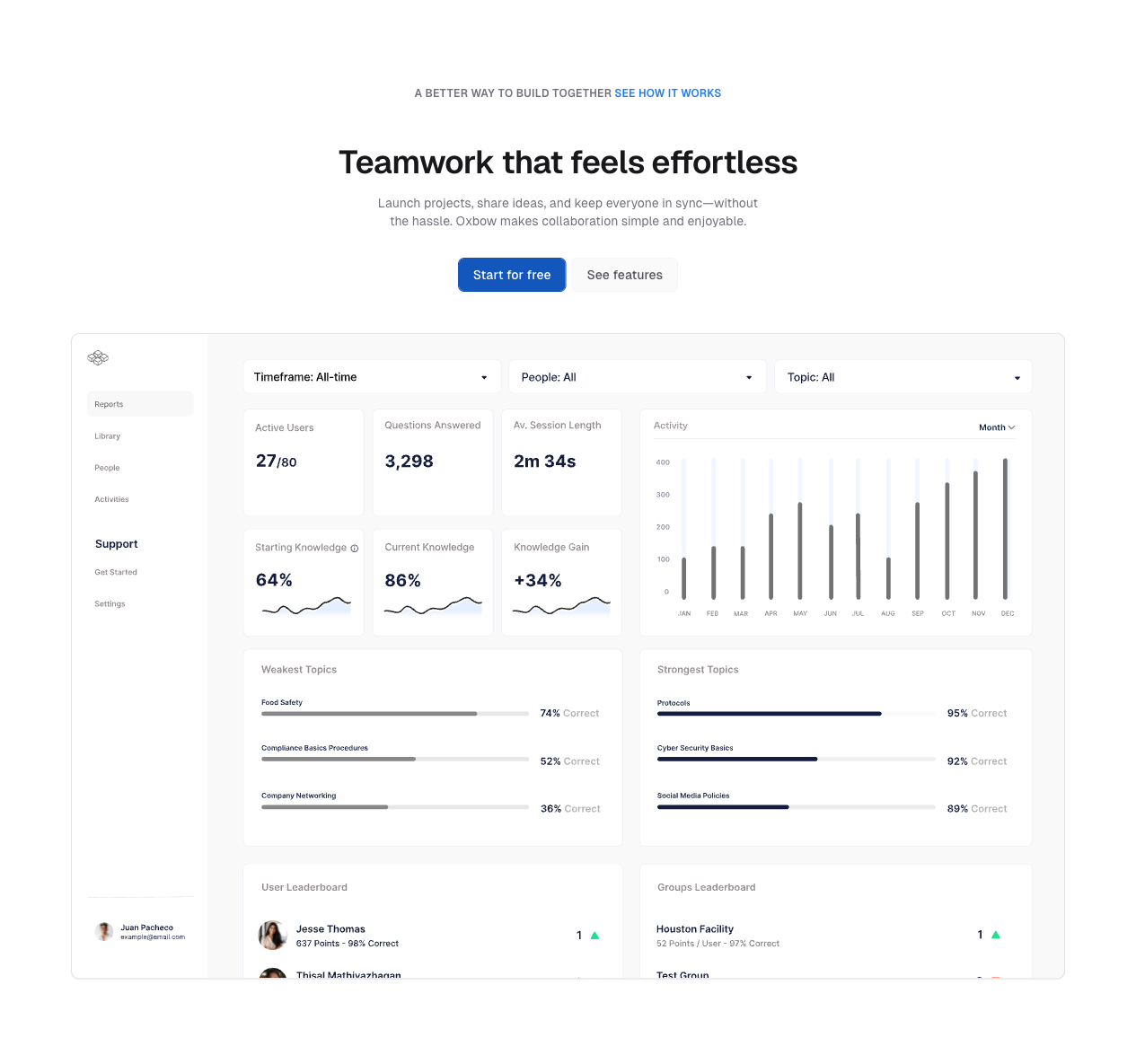Viewport: 1136px width, 1064px height.
Task: Open the Timeframe: All-time dropdown
Action: coord(371,377)
